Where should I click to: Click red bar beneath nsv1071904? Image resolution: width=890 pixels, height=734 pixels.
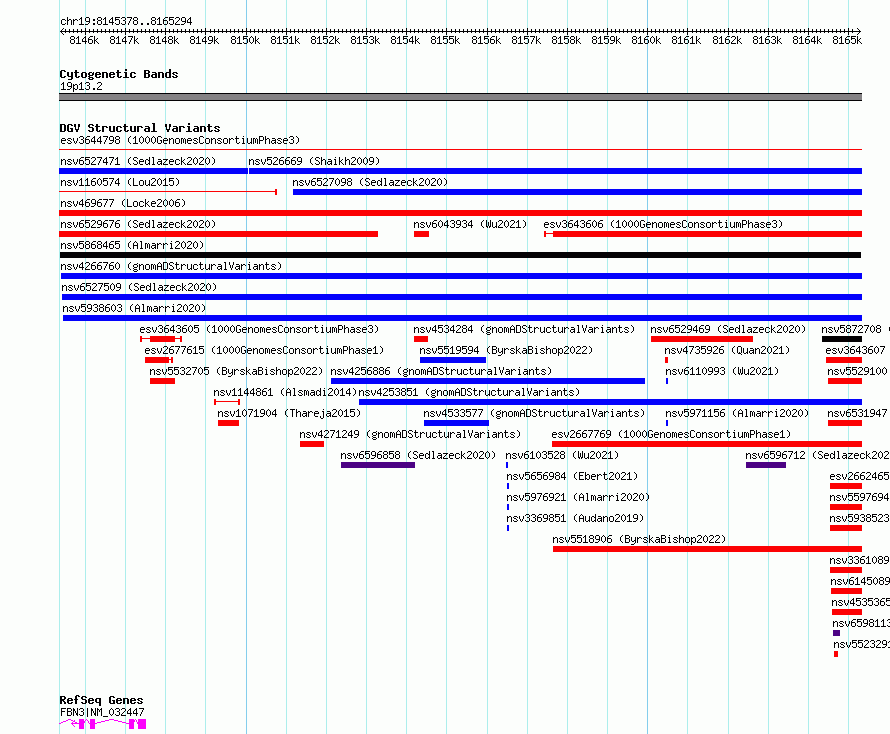[x=228, y=423]
